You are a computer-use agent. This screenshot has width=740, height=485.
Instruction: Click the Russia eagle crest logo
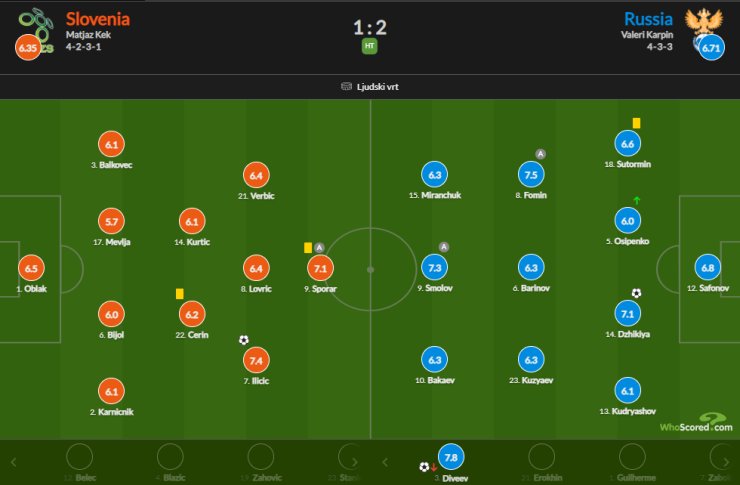click(704, 24)
